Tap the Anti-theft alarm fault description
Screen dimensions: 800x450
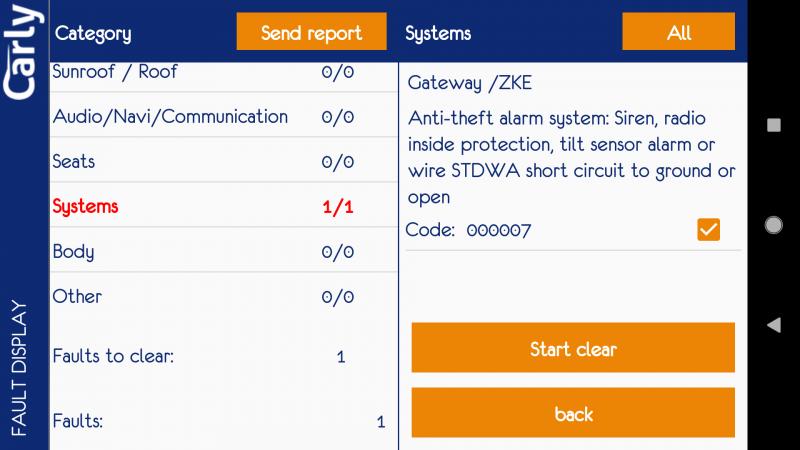pyautogui.click(x=572, y=158)
